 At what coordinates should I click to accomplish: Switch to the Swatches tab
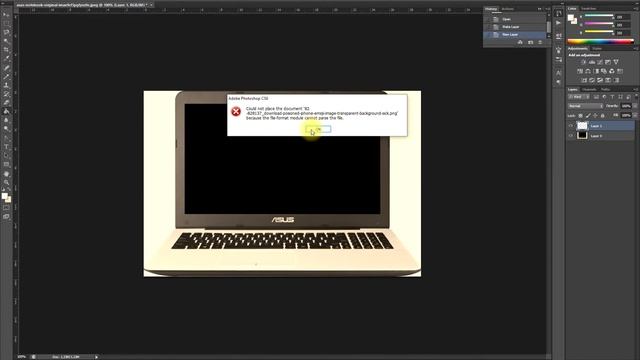click(x=589, y=9)
